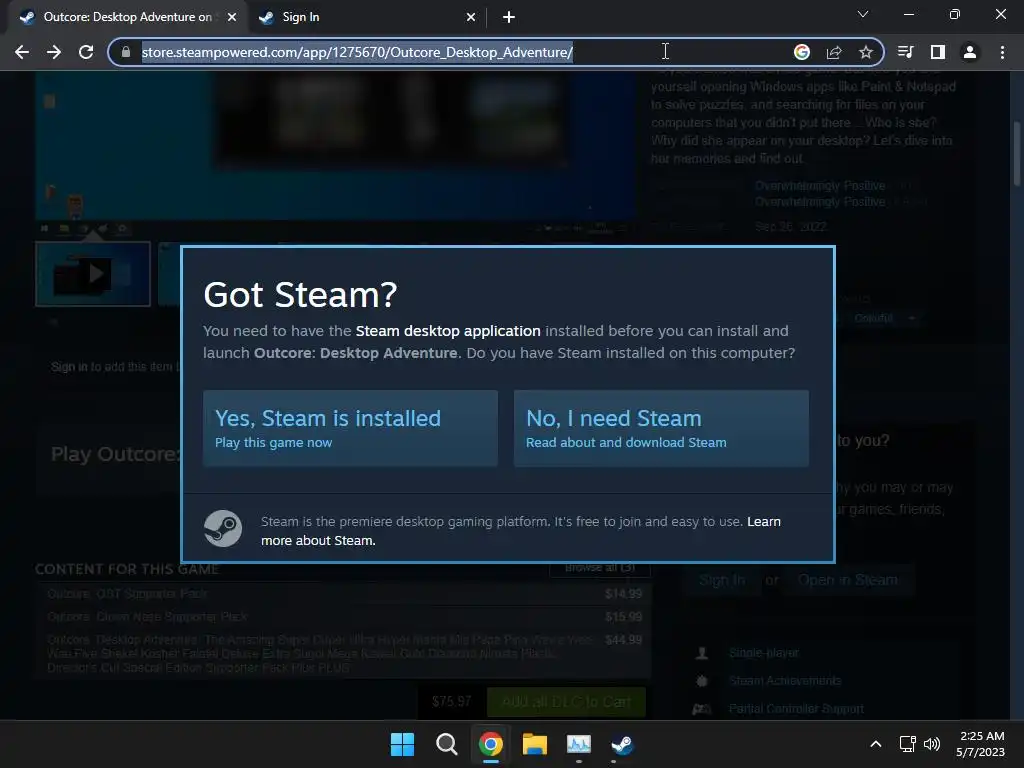
Task: Open Chrome three-dot menu
Action: [1002, 52]
